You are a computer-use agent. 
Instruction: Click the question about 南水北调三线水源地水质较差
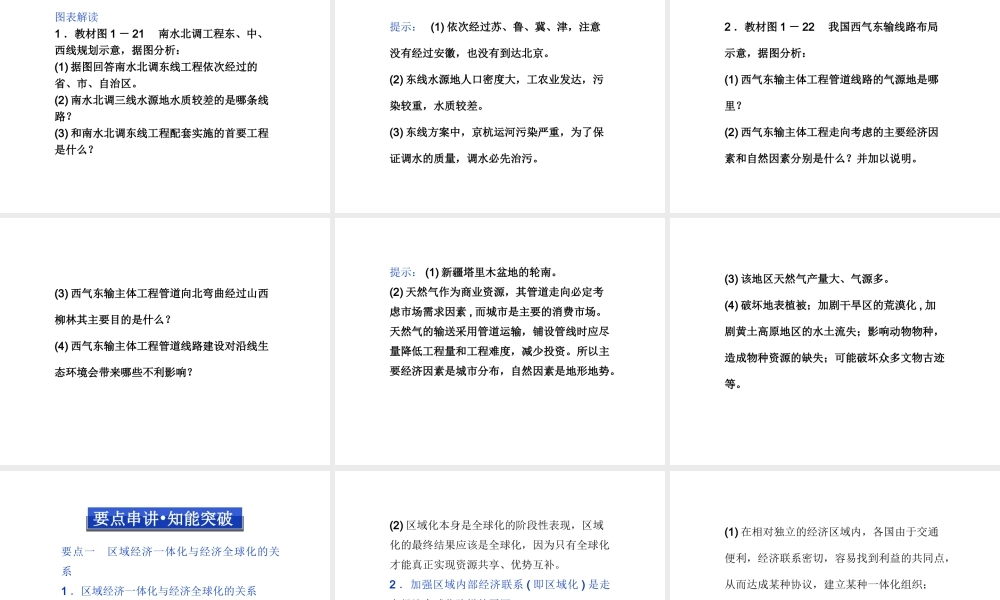(x=161, y=107)
